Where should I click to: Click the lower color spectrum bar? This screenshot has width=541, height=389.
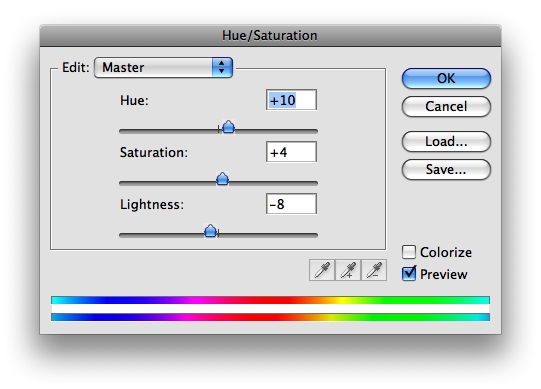[270, 317]
